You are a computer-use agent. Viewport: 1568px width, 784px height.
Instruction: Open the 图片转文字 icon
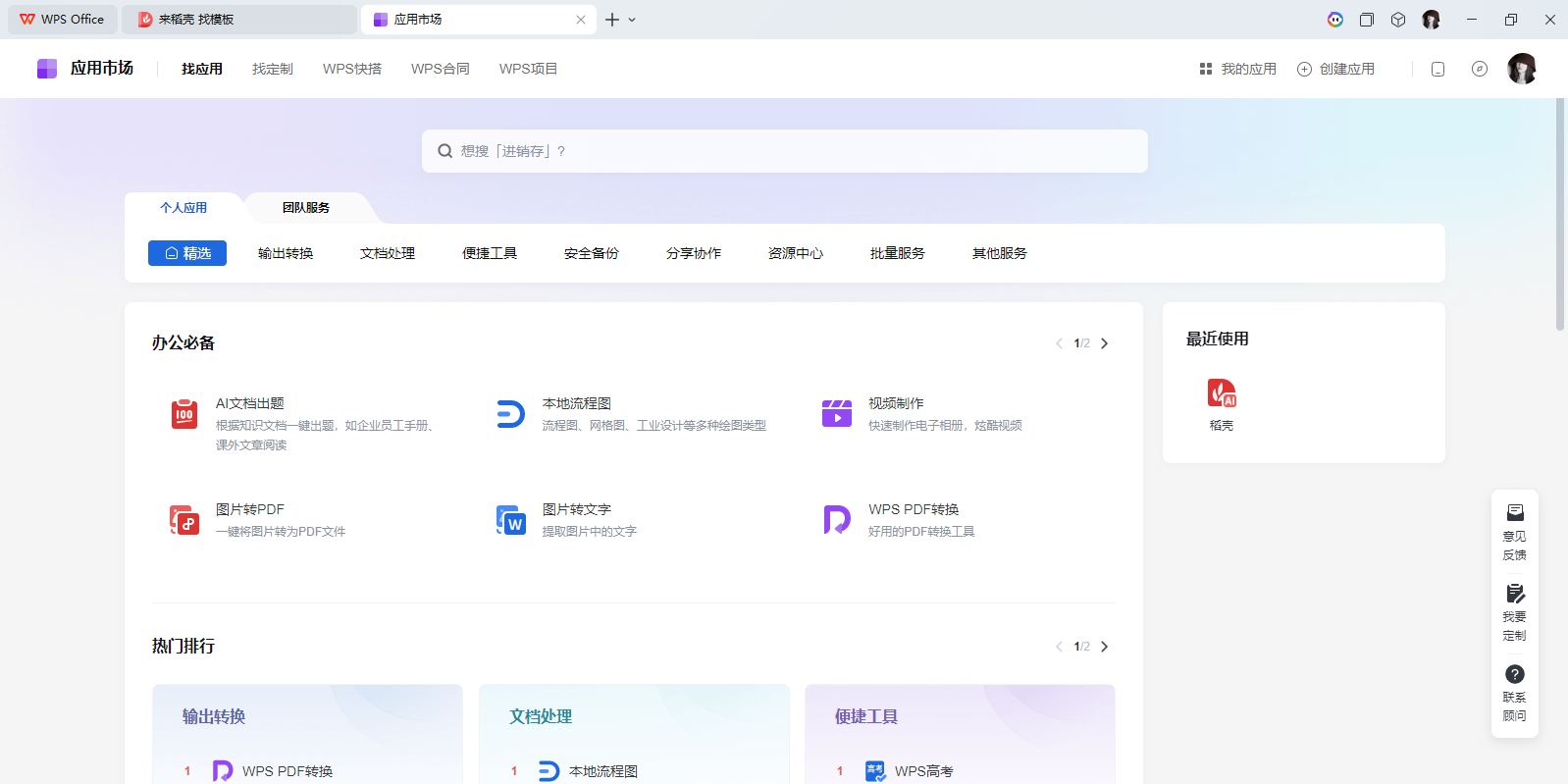[x=510, y=520]
